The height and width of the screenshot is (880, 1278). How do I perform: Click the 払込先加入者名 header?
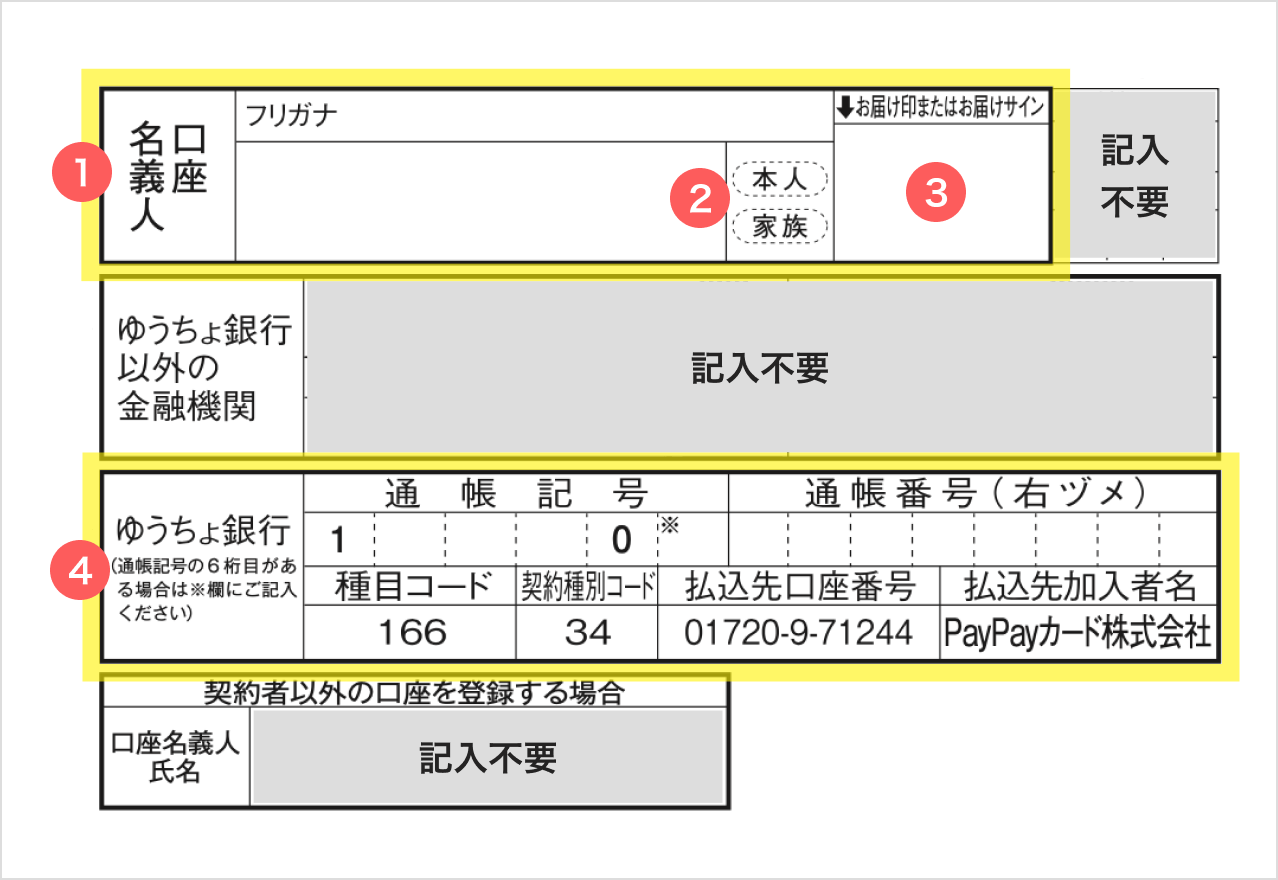[x=1079, y=587]
